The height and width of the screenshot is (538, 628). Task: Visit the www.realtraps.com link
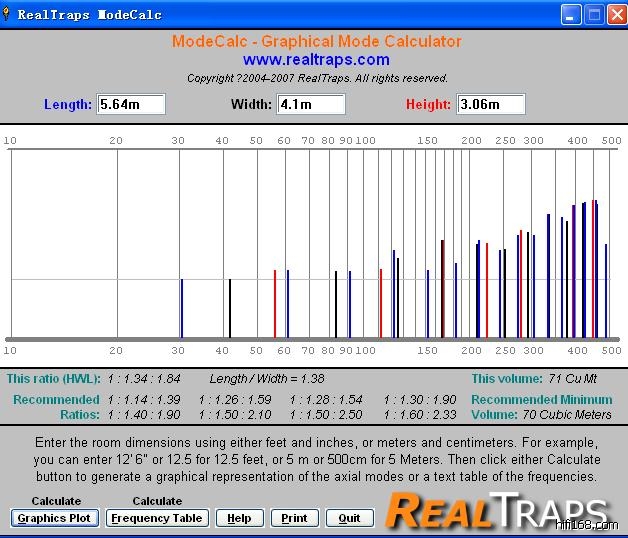(316, 60)
